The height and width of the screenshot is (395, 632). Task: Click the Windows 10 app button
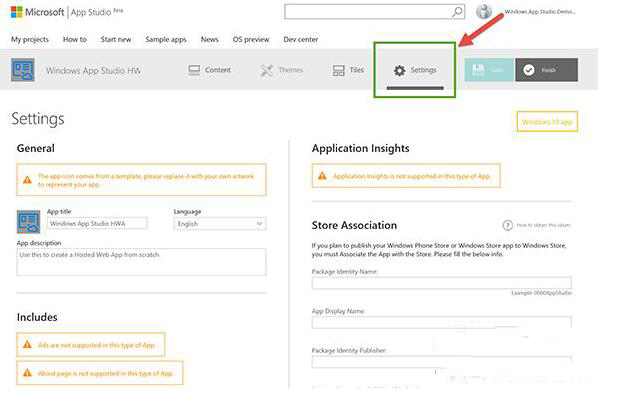point(547,122)
